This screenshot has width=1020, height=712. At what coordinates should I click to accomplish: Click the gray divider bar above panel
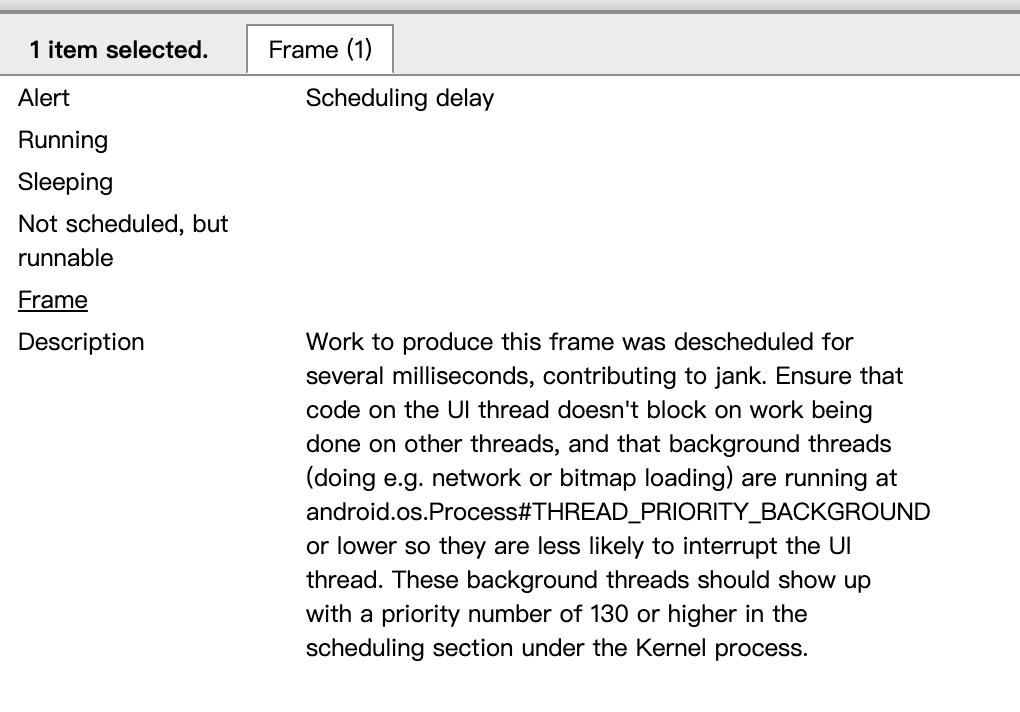[510, 11]
